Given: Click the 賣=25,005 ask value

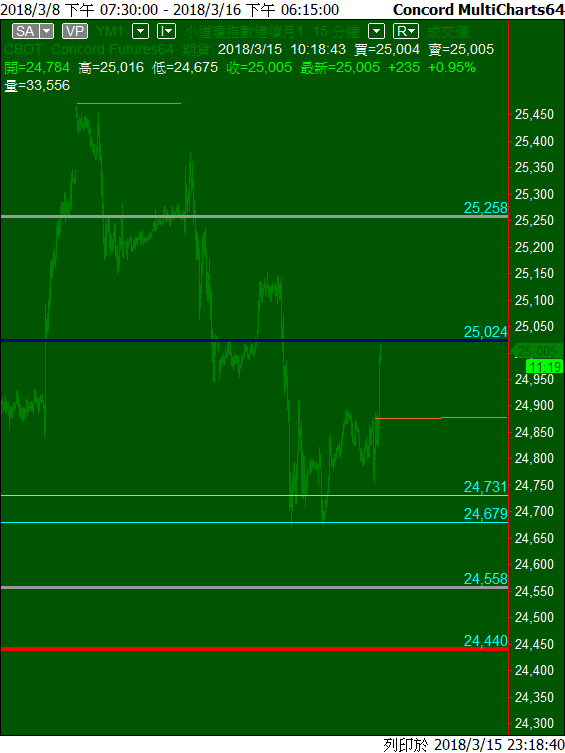Looking at the screenshot, I should 461,49.
